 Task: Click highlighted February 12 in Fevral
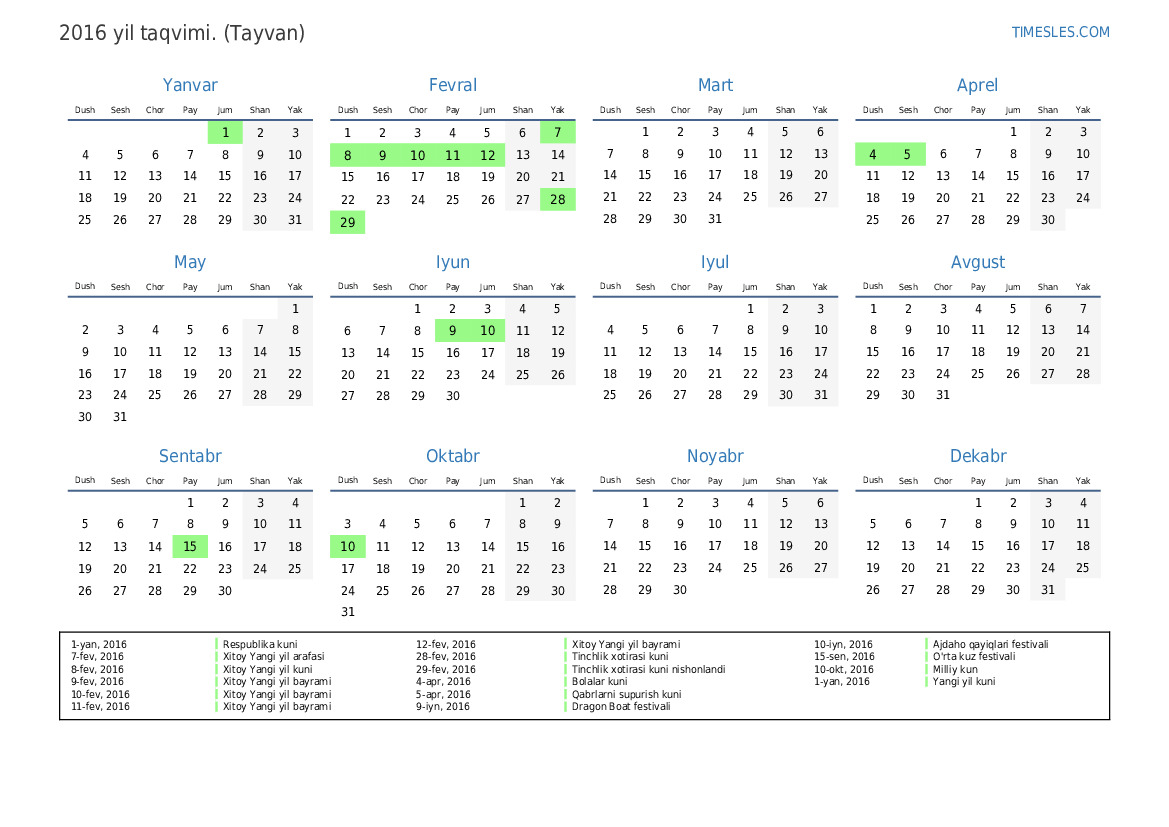[x=488, y=155]
